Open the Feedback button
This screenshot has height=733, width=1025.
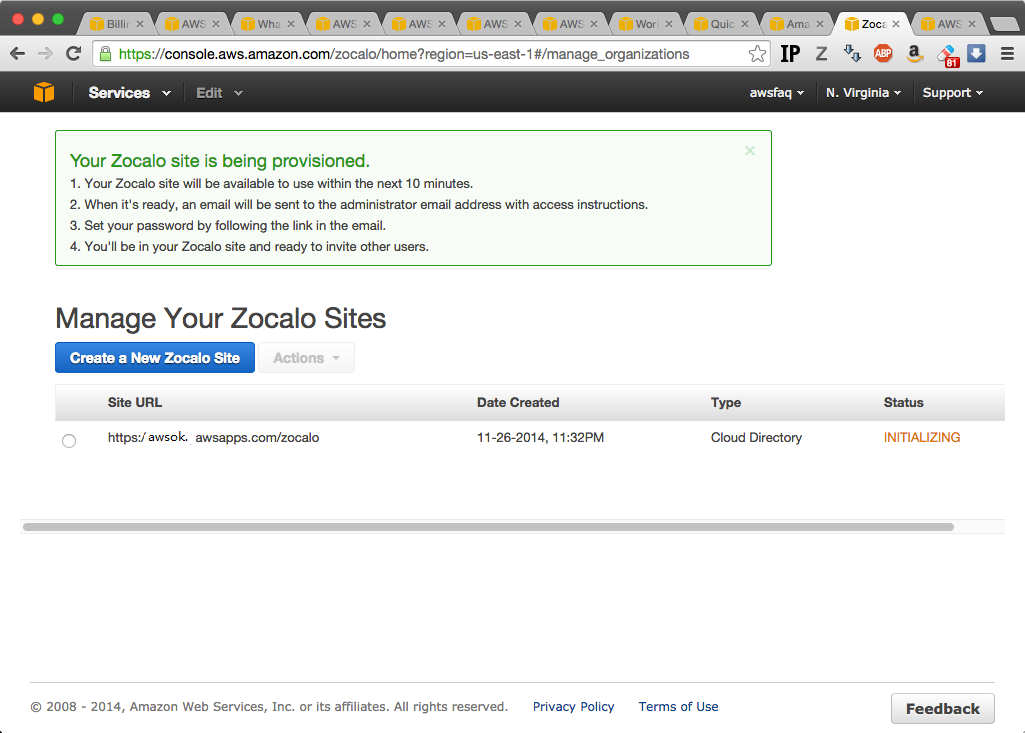click(x=943, y=708)
